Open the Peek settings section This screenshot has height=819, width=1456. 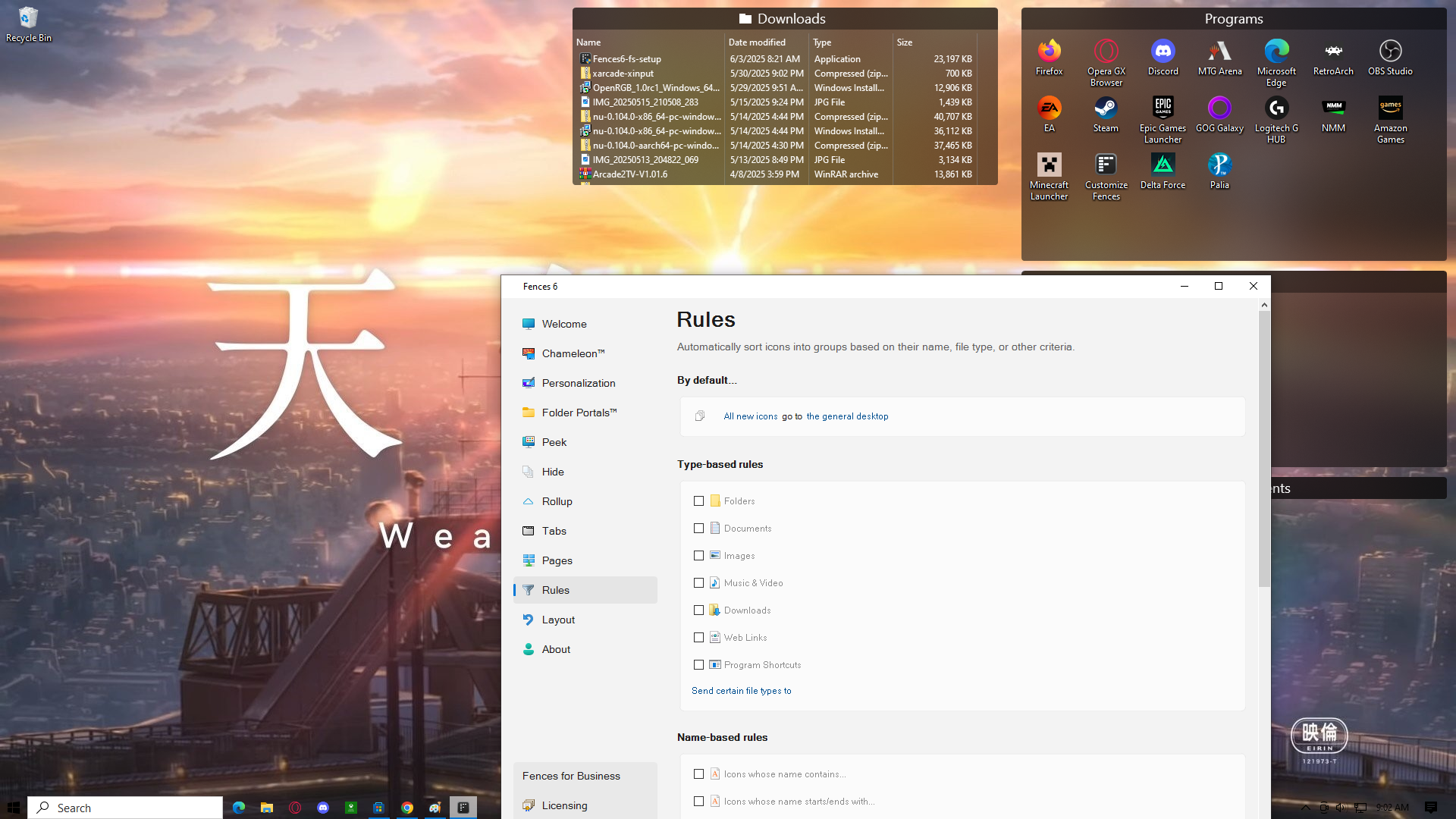585,442
